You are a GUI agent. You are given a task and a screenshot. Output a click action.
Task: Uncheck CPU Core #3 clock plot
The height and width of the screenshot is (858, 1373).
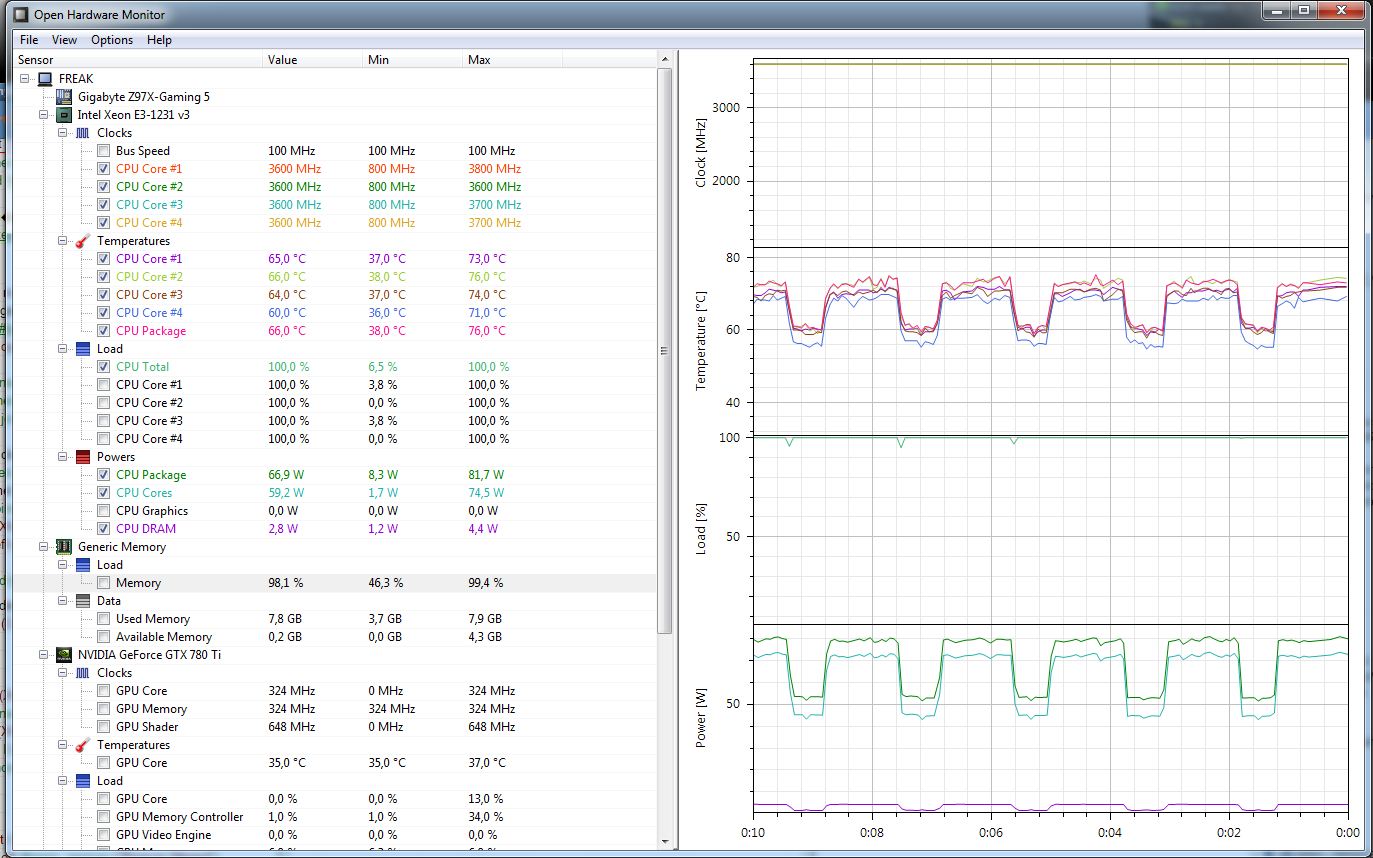tap(104, 205)
